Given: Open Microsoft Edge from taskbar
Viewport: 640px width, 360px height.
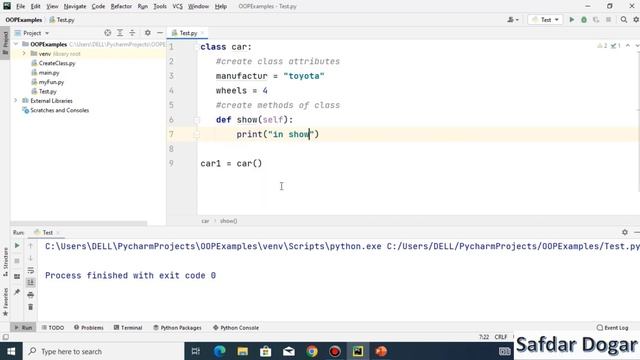Looking at the screenshot, I should coord(220,351).
